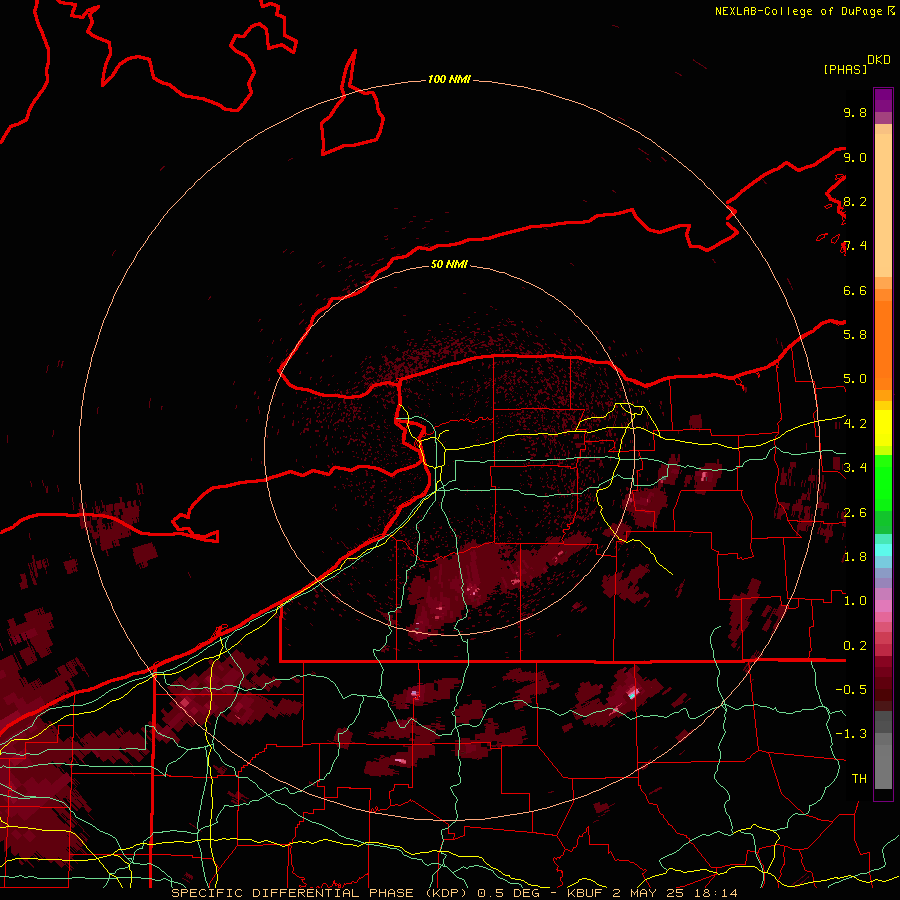Pick the cyan band of the color bar
Viewport: 900px width, 900px height.
[883, 550]
